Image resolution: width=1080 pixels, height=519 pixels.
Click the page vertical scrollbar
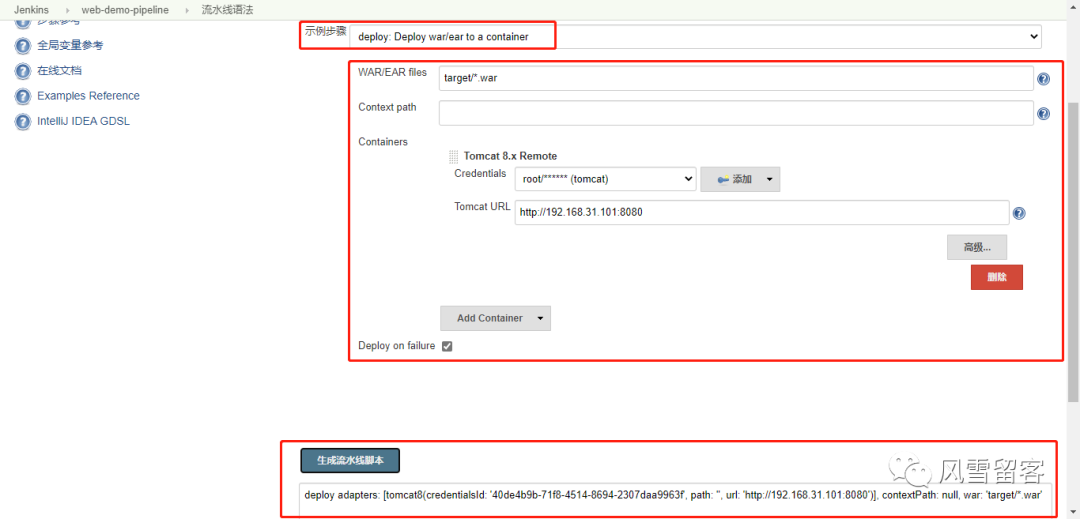click(1073, 252)
